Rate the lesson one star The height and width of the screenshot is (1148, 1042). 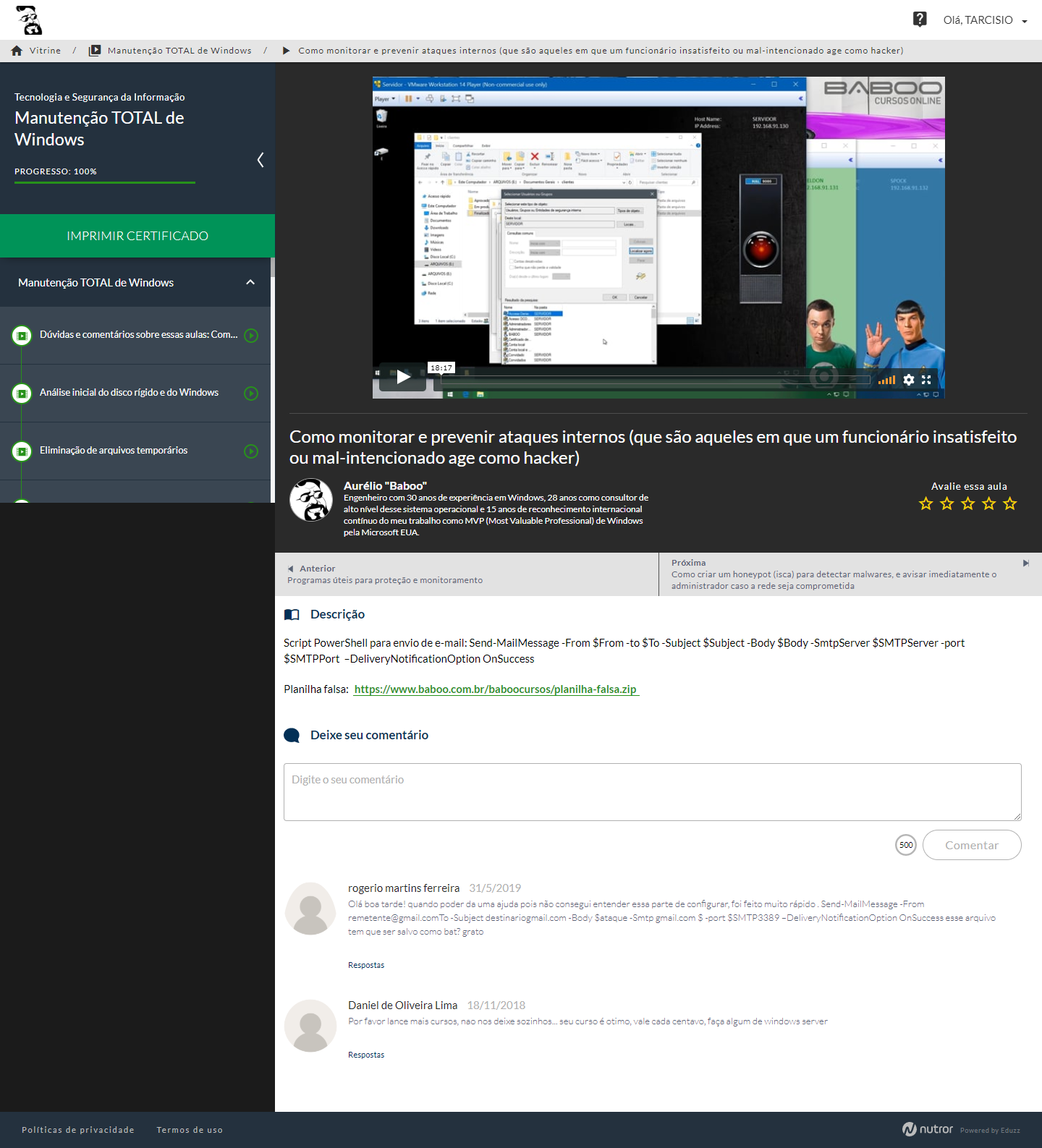point(925,503)
